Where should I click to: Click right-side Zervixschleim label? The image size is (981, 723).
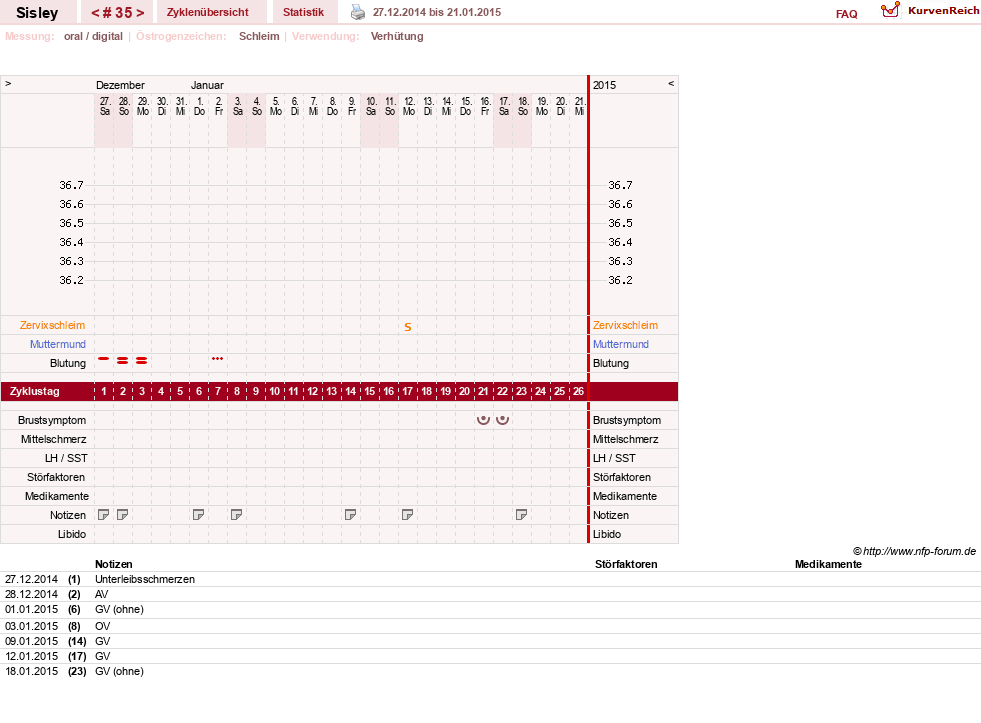tap(626, 325)
